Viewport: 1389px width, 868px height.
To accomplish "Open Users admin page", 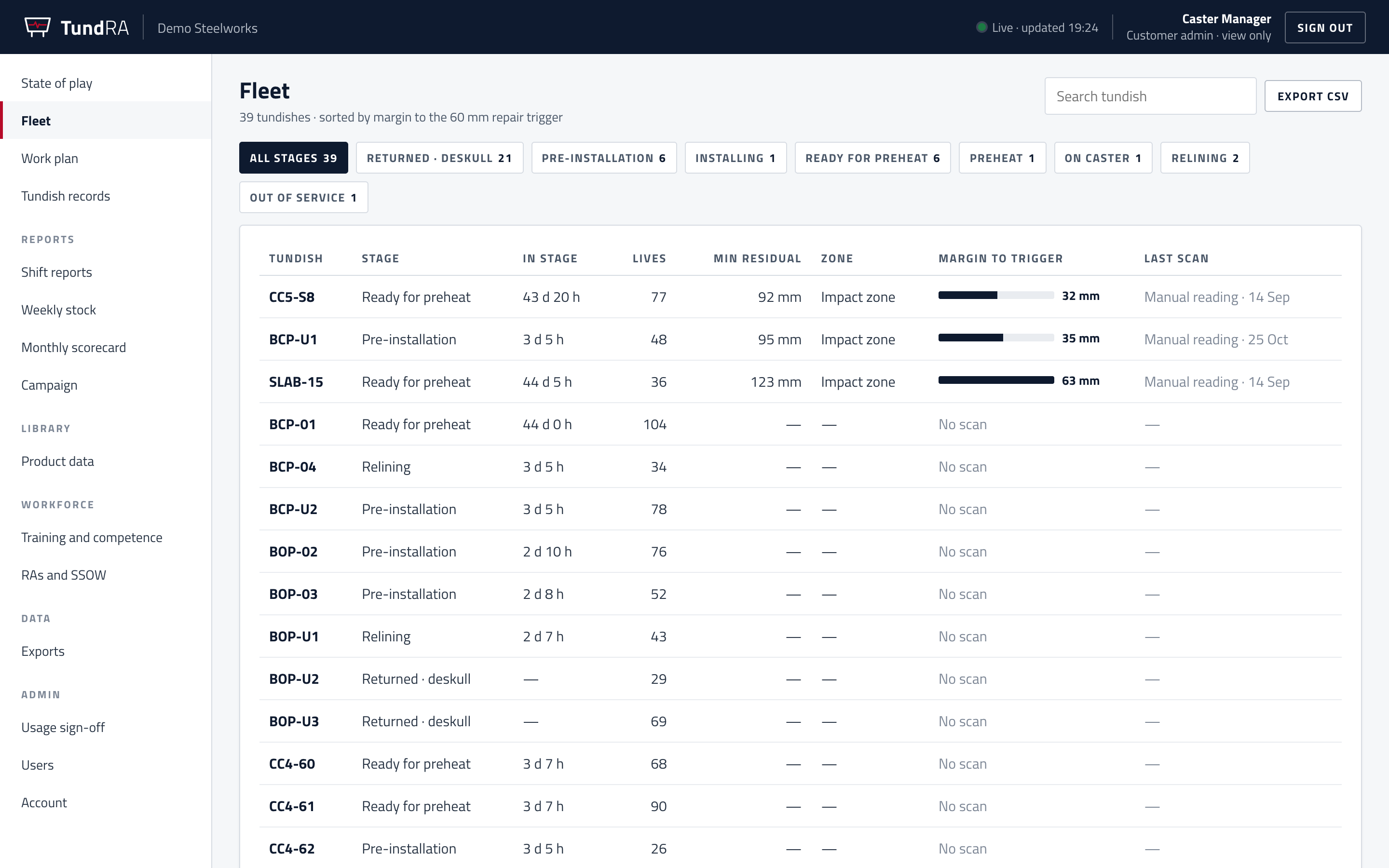I will point(106,765).
